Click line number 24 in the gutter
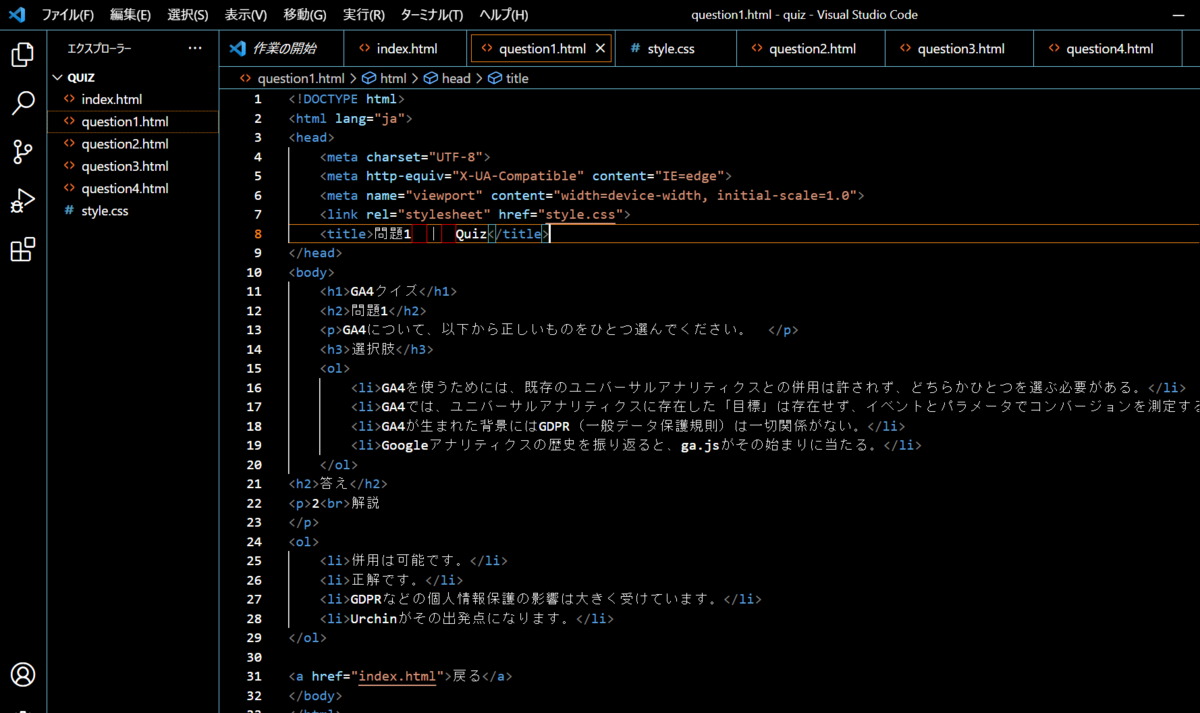Screen dimensions: 1200x713 point(254,541)
